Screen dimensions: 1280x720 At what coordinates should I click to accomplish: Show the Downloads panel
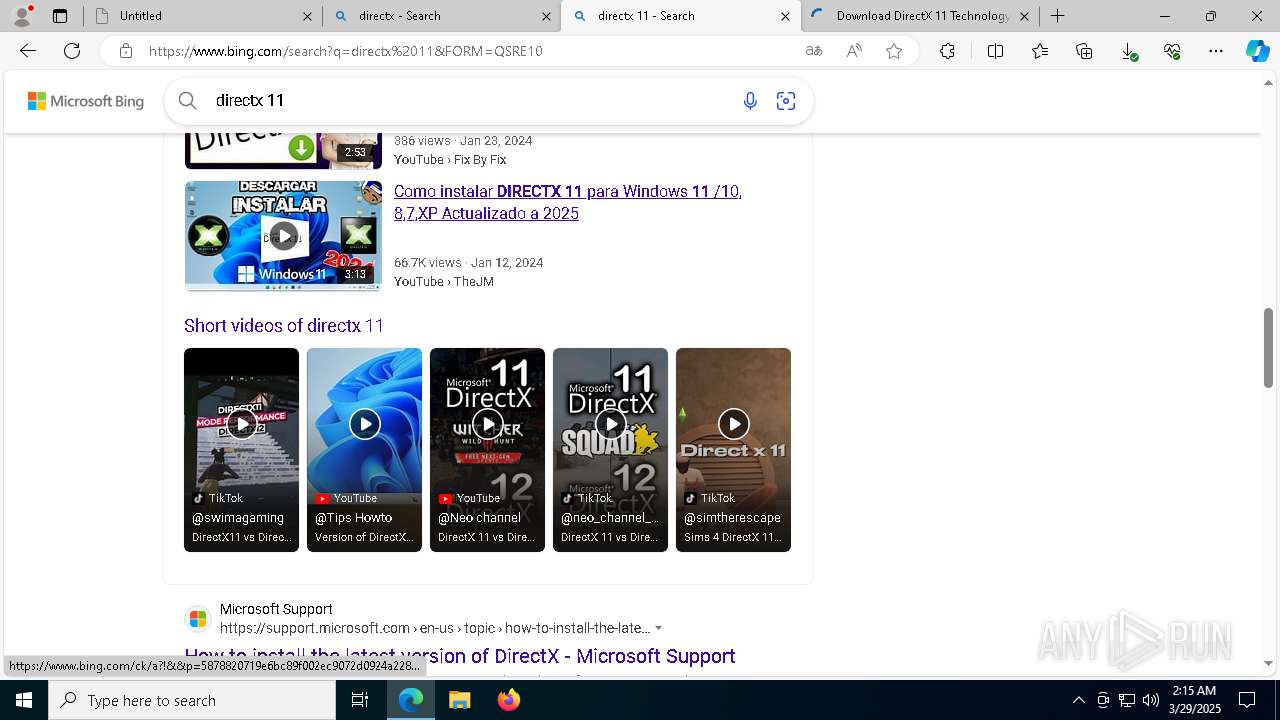tap(1129, 51)
